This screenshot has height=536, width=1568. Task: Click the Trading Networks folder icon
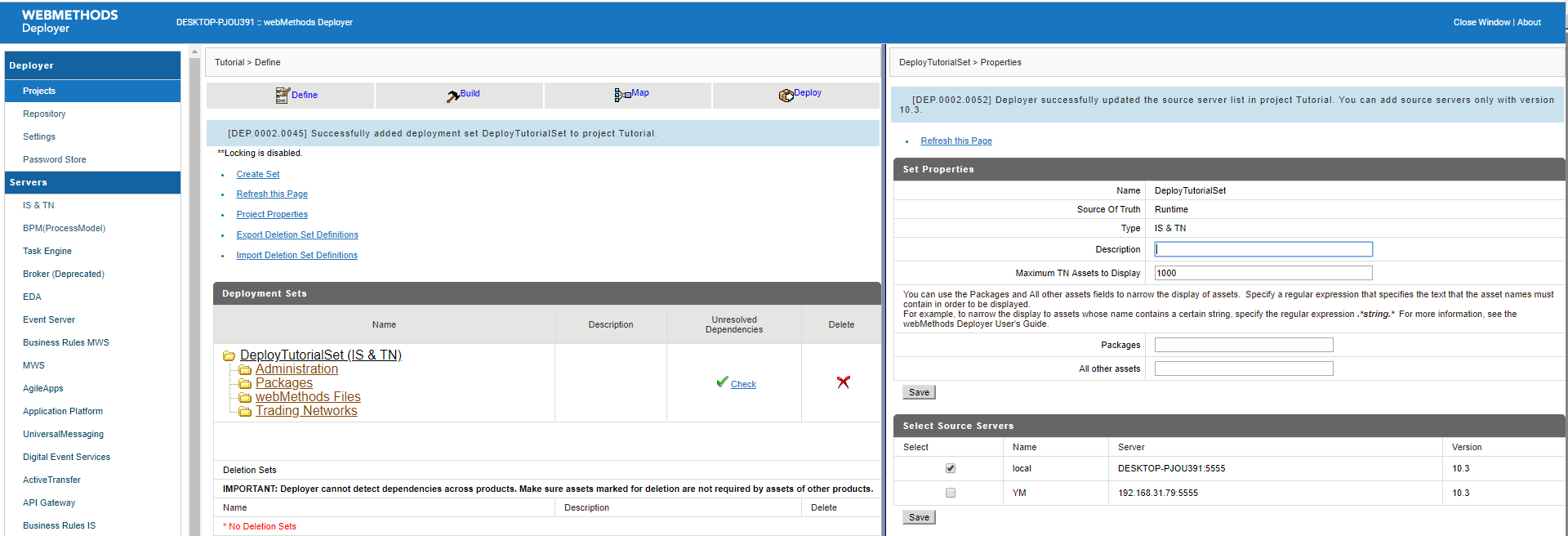pos(244,412)
